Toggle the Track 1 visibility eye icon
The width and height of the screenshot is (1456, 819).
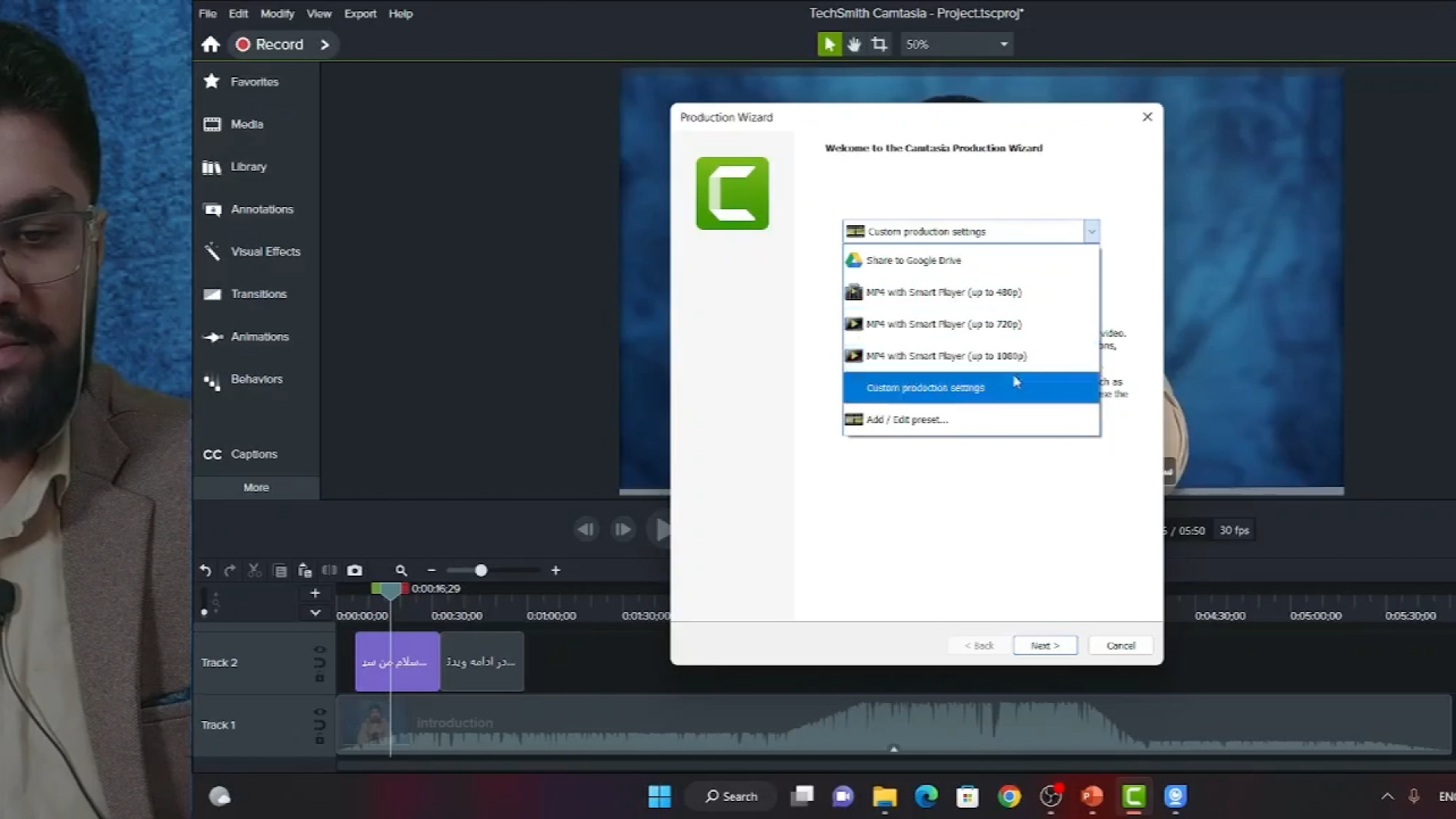[x=319, y=711]
